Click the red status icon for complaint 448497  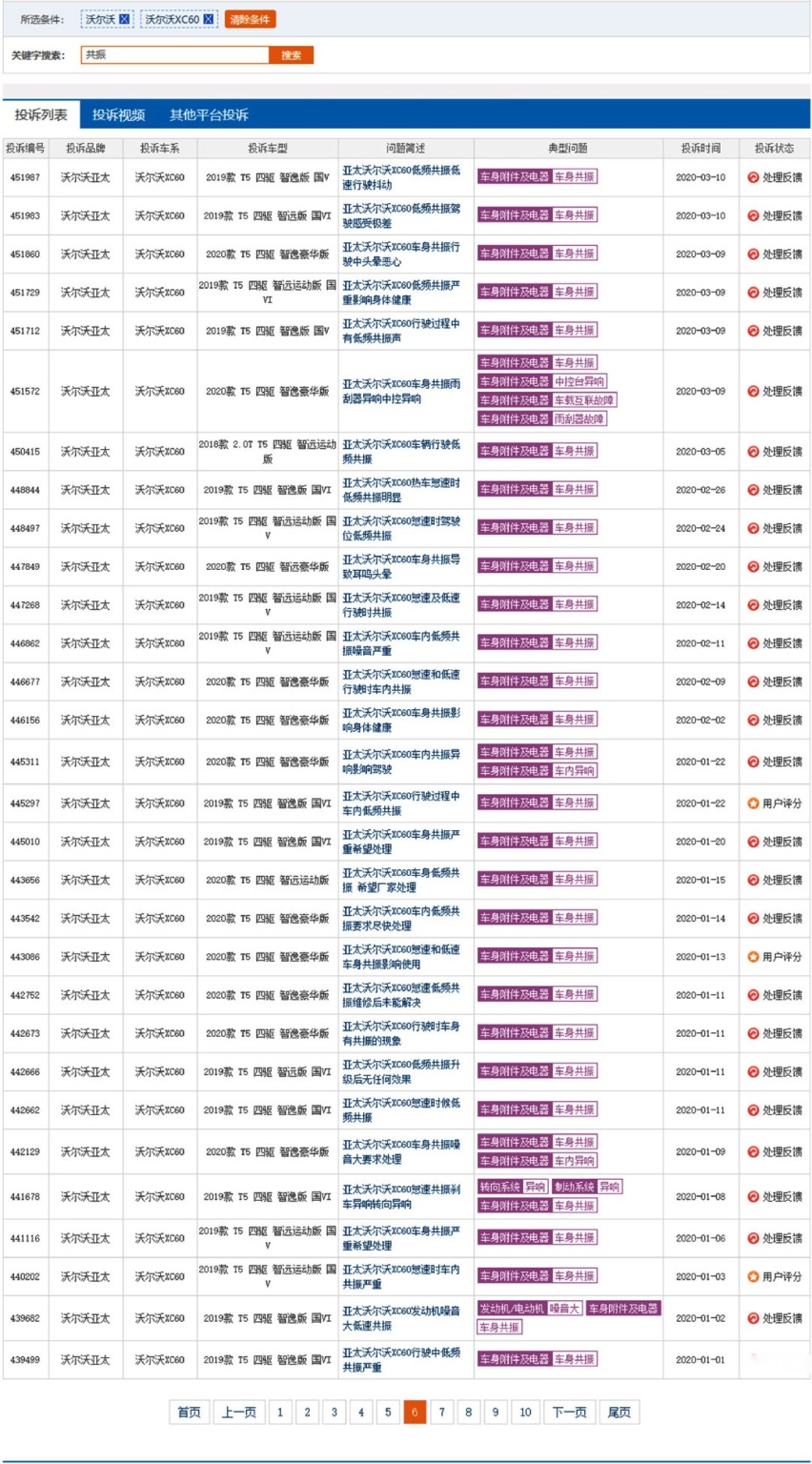(x=753, y=528)
